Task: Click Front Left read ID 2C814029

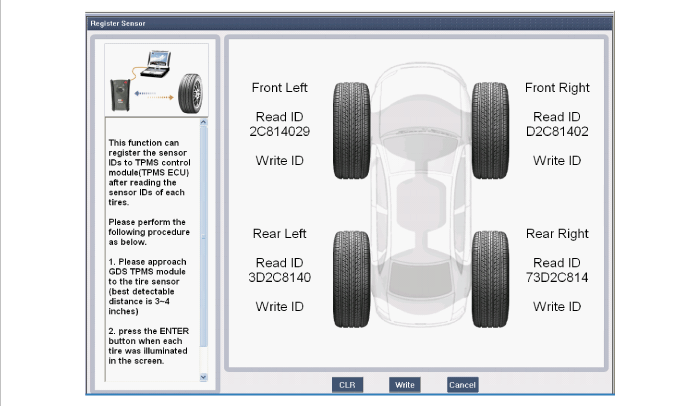Action: pyautogui.click(x=279, y=132)
